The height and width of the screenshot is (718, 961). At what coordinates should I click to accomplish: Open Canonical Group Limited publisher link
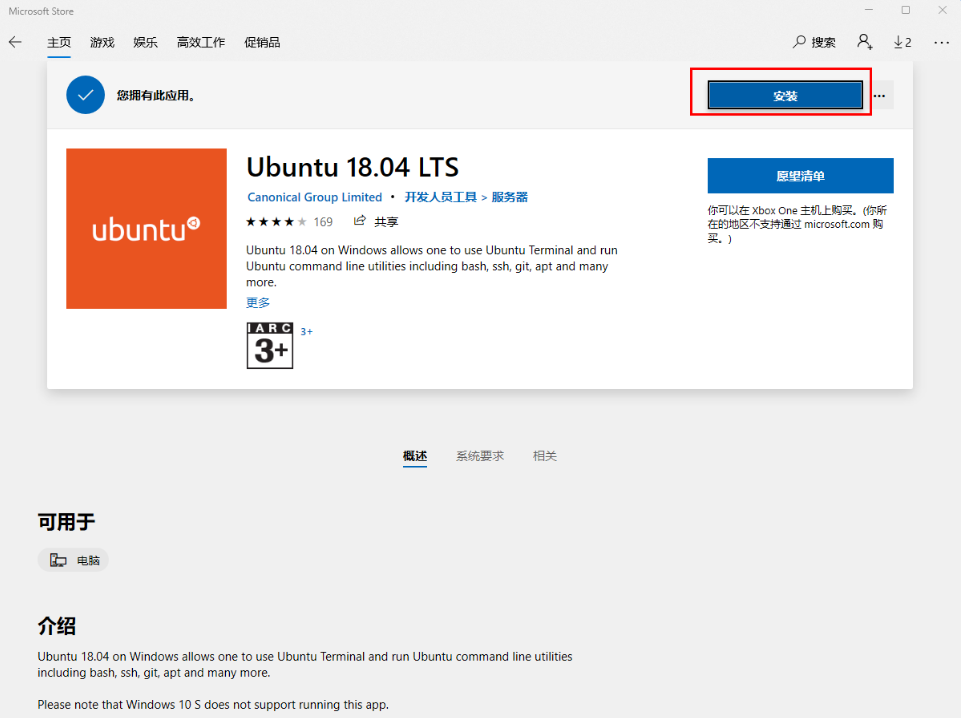click(x=314, y=197)
